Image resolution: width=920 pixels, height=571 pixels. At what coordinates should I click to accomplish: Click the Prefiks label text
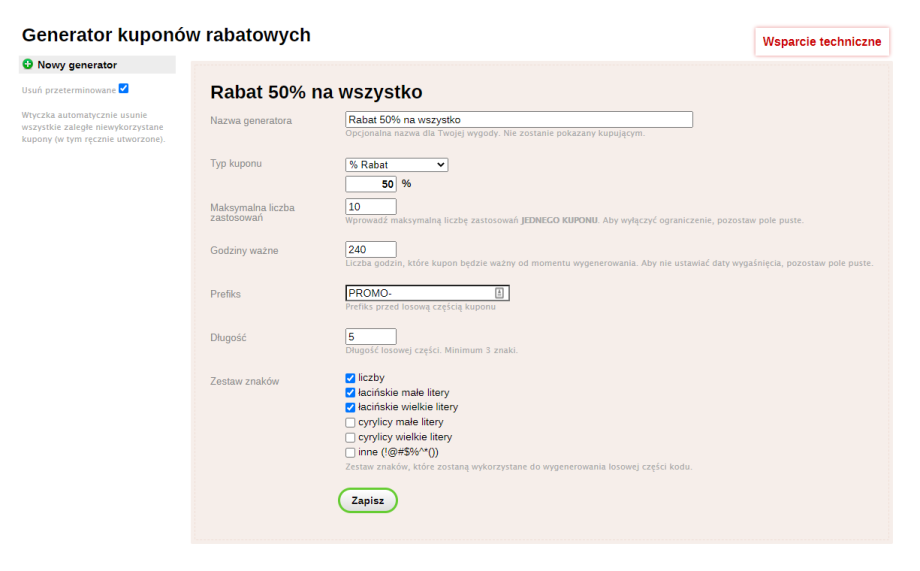click(x=225, y=294)
